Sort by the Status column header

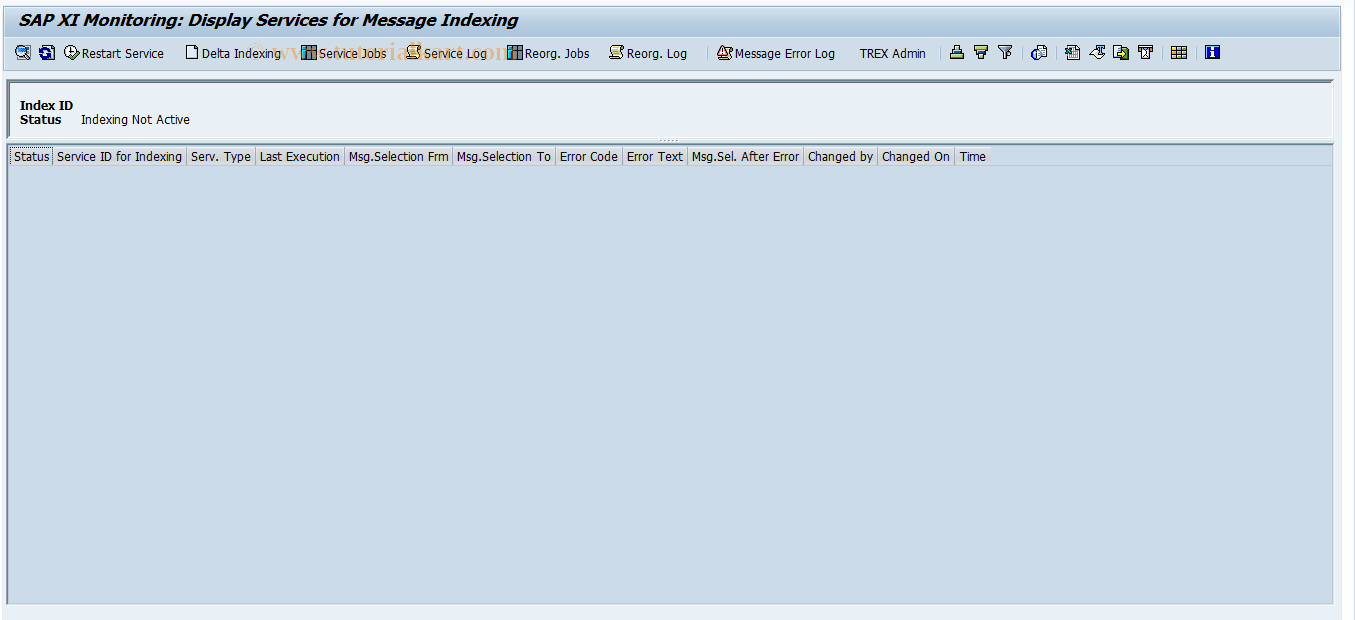[31, 156]
